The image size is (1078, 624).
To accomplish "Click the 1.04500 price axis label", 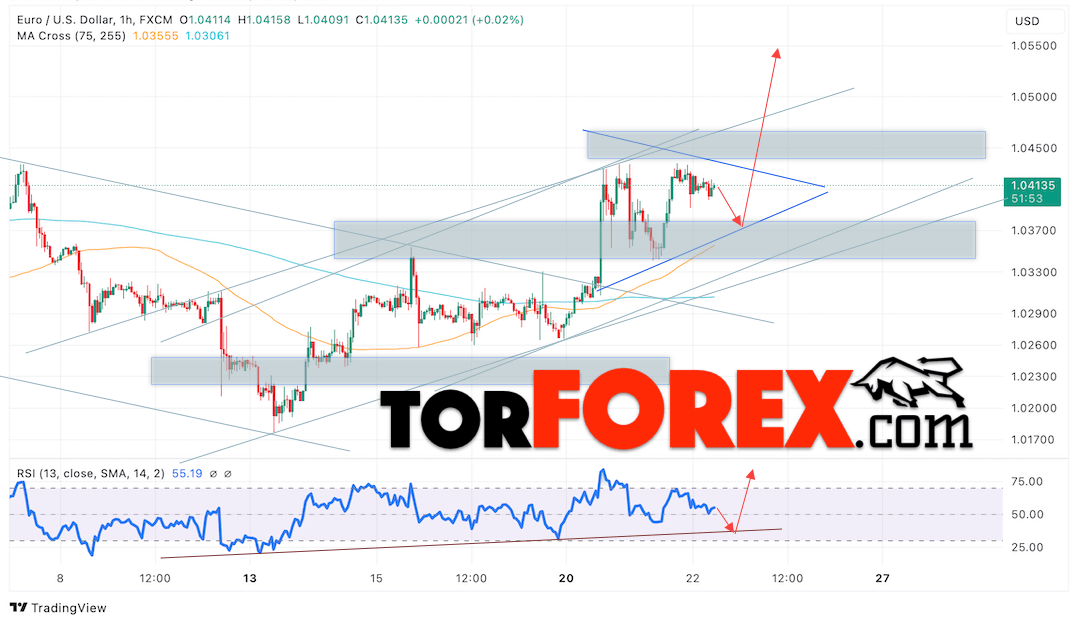I will (x=1034, y=148).
